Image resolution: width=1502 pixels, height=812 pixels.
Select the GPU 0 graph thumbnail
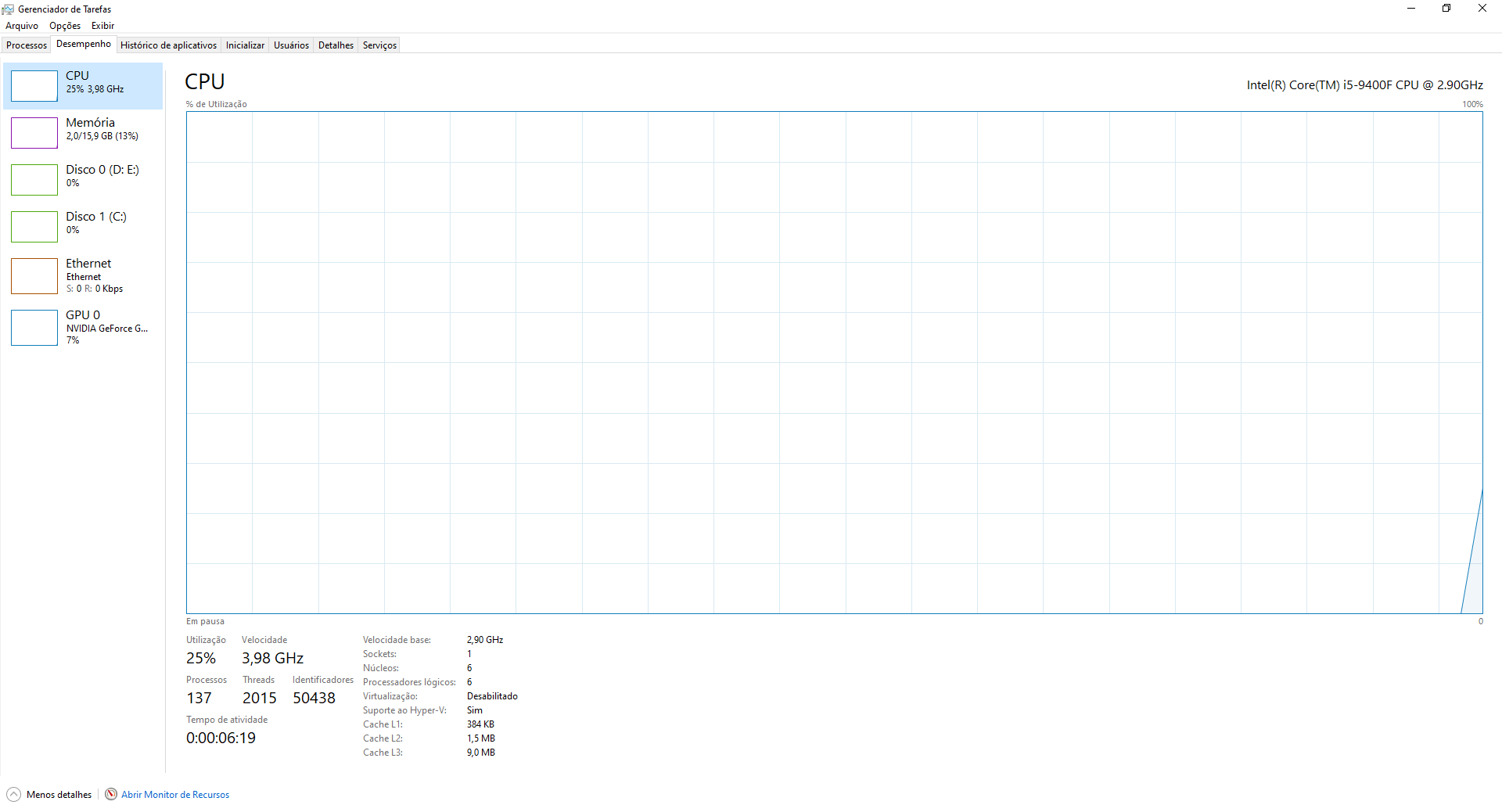tap(34, 328)
